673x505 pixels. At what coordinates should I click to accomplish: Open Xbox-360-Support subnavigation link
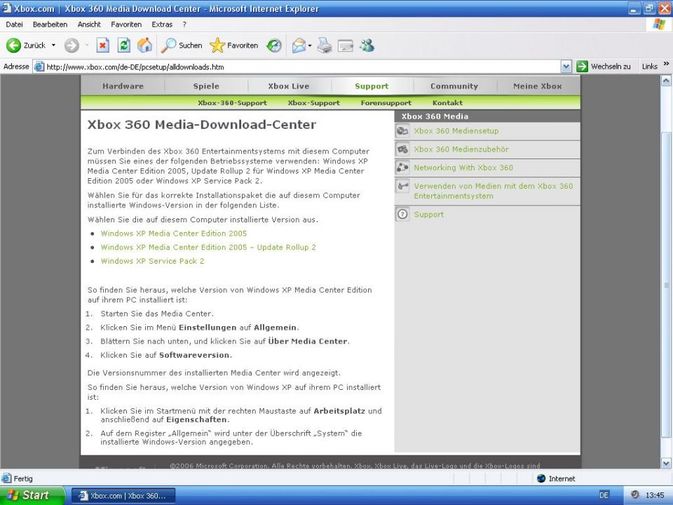[232, 103]
